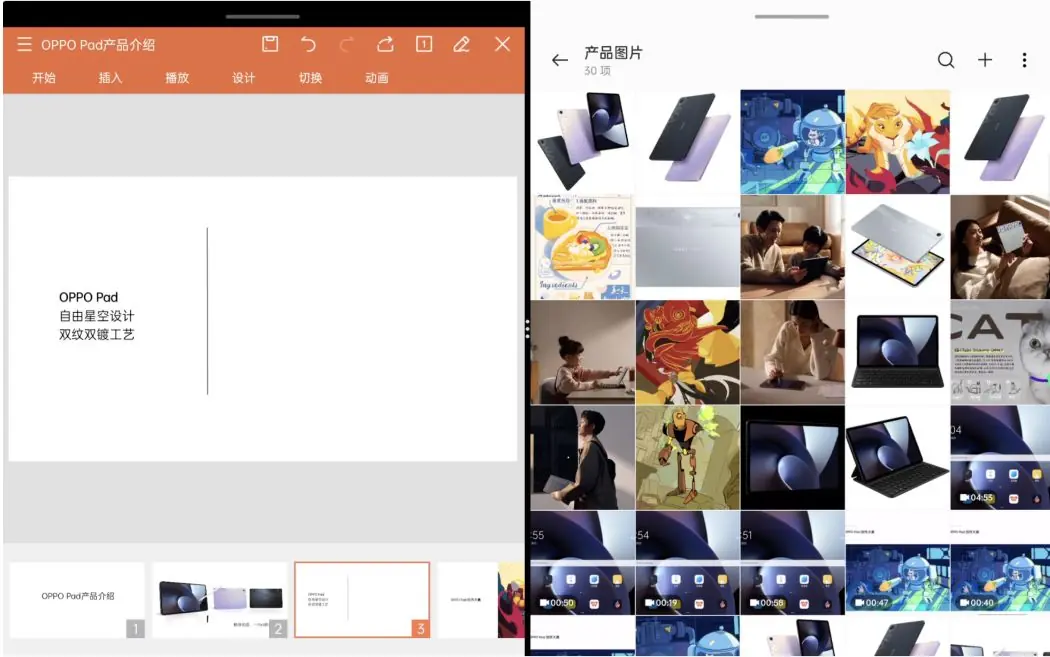
Task: Select slide thumbnail 2 with tablet images
Action: [x=220, y=599]
